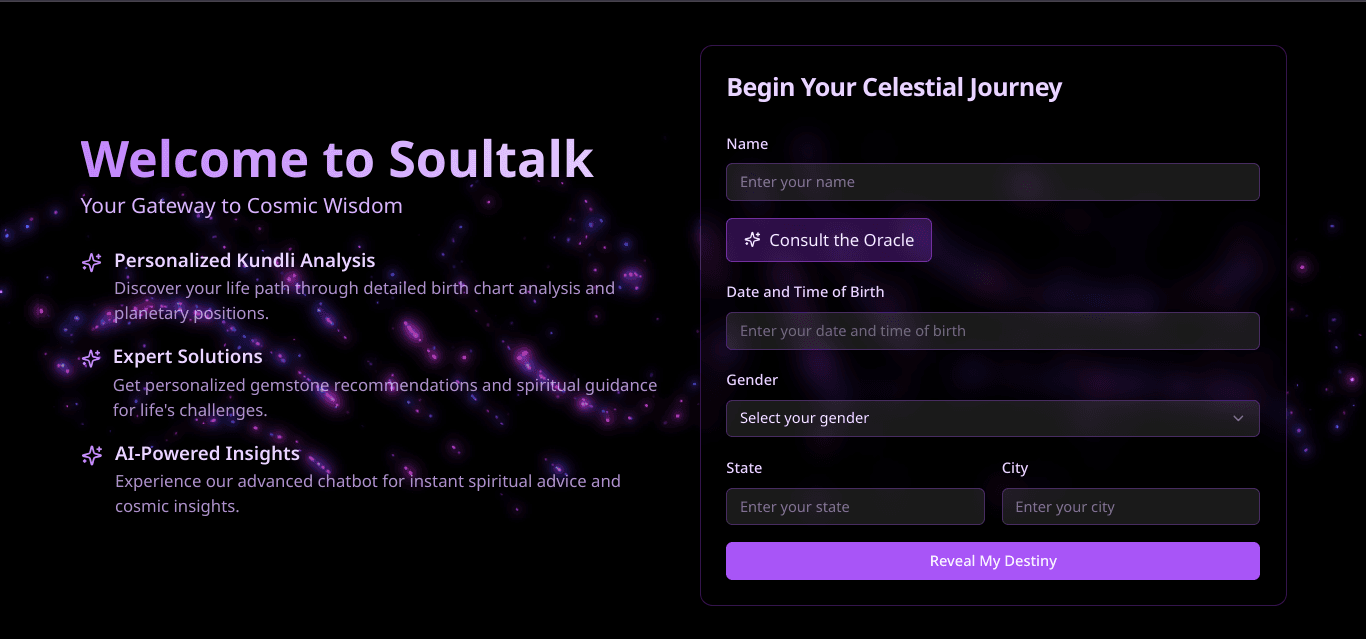Screen dimensions: 1366x639
Task: Click the Begin Your Celestial Journey title
Action: pos(894,87)
